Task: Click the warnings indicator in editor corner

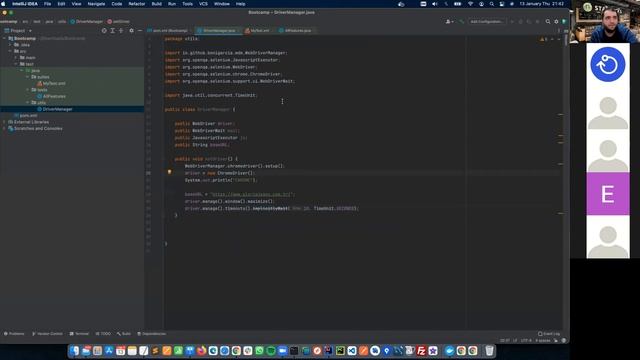Action: [x=544, y=39]
